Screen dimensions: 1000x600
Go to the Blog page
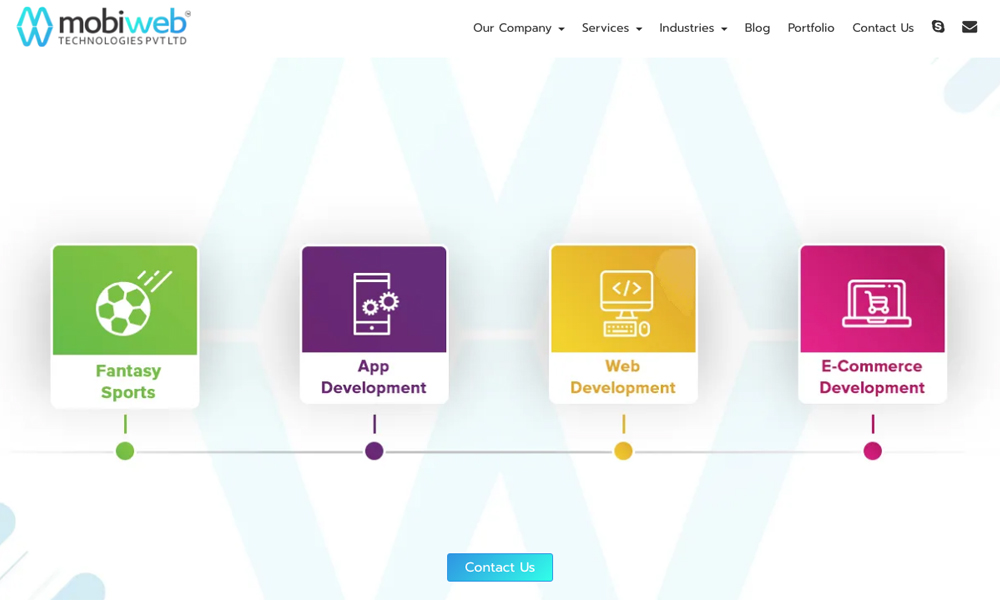(x=757, y=28)
